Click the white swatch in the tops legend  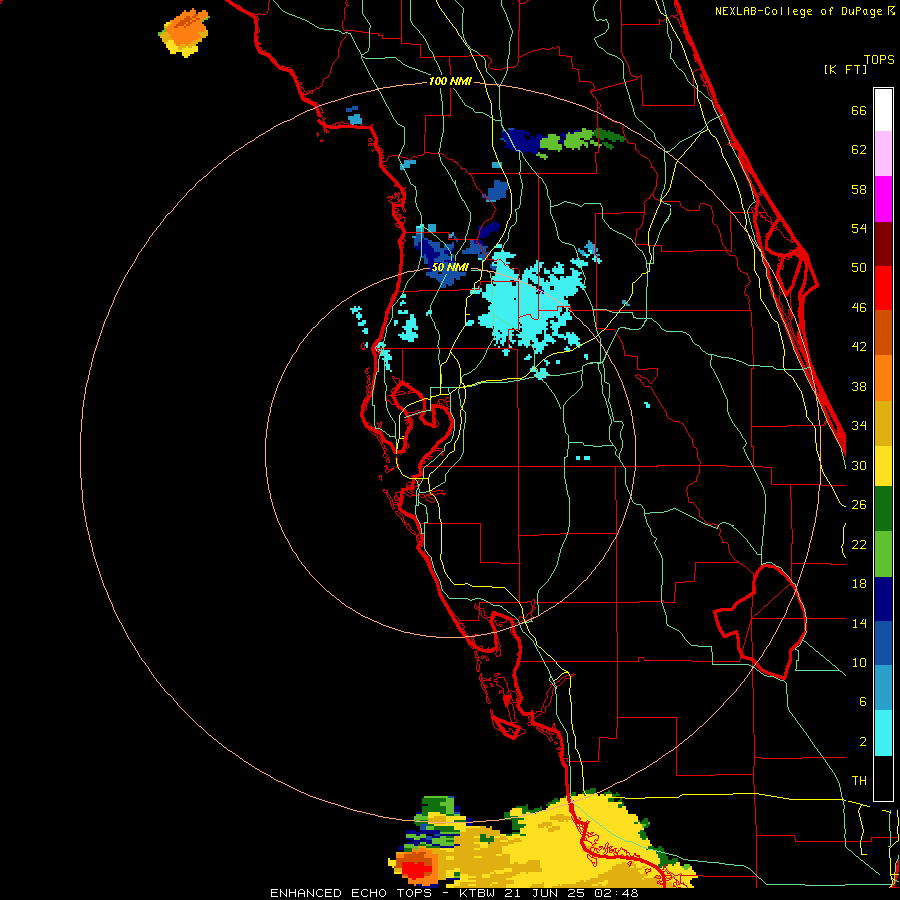coord(883,110)
